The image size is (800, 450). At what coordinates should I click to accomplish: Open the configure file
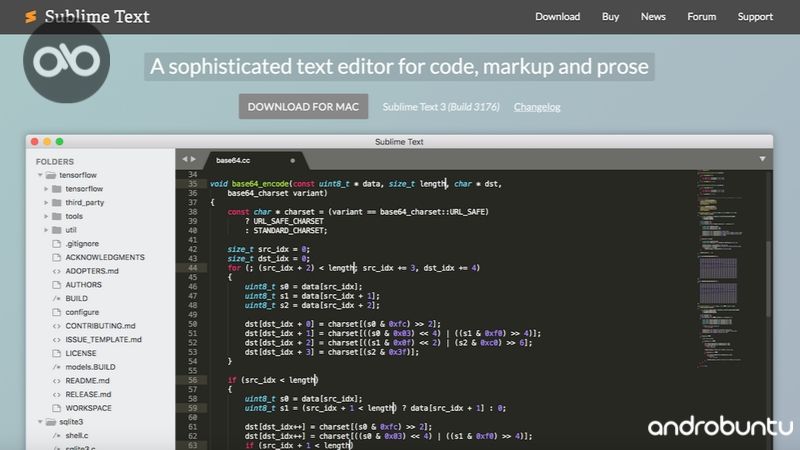point(82,312)
